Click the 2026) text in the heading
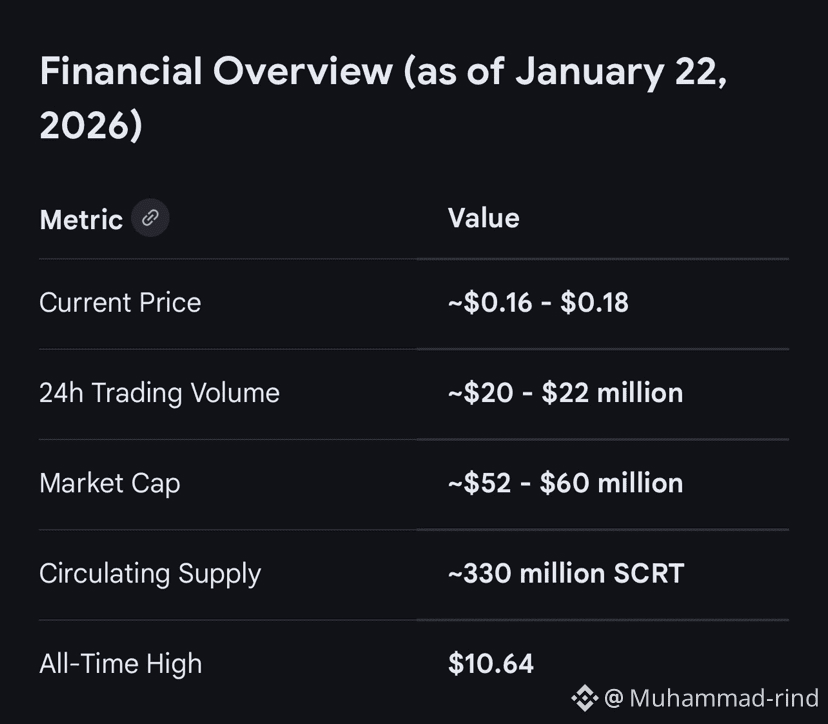The image size is (828, 724). (91, 126)
